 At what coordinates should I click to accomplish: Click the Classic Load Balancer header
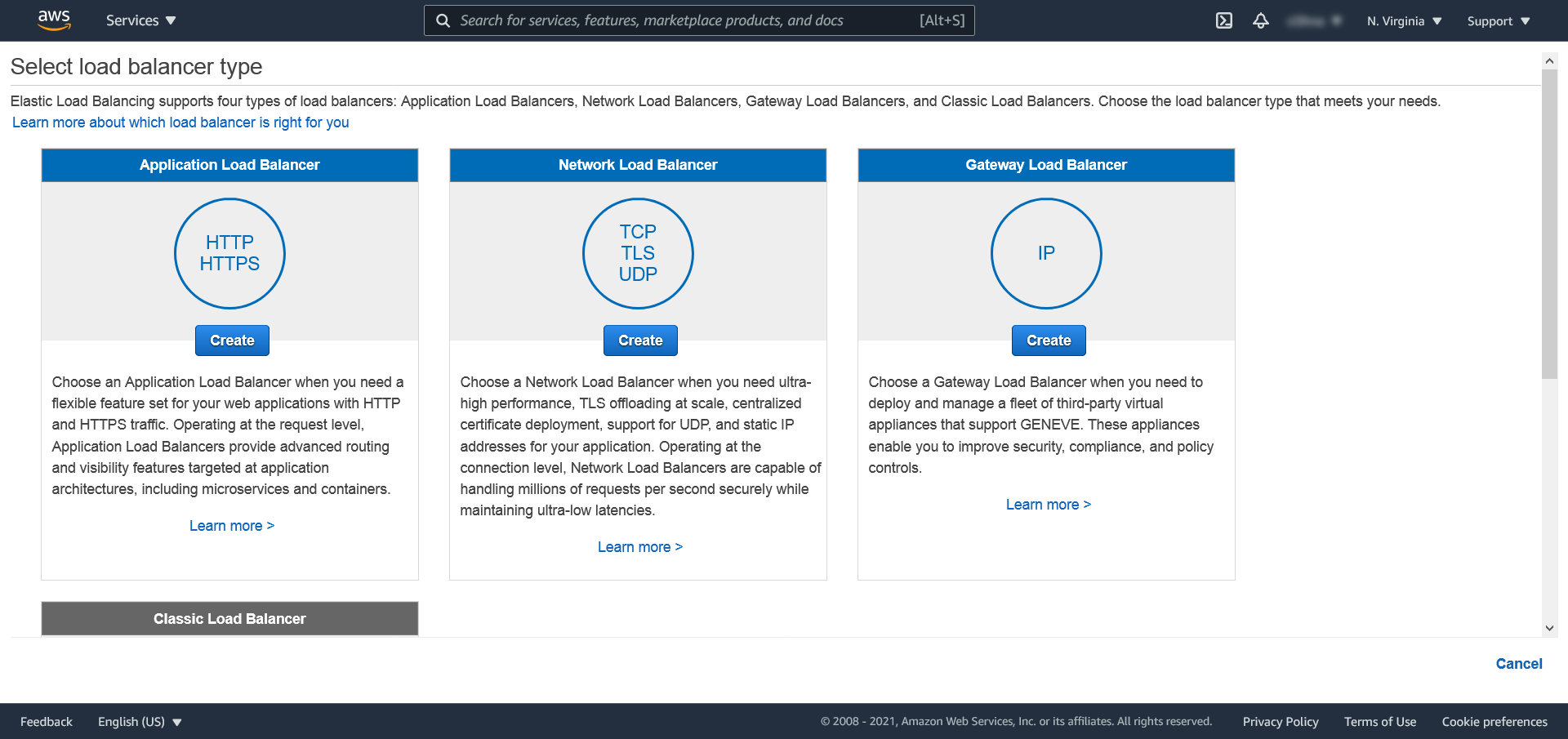pyautogui.click(x=229, y=619)
